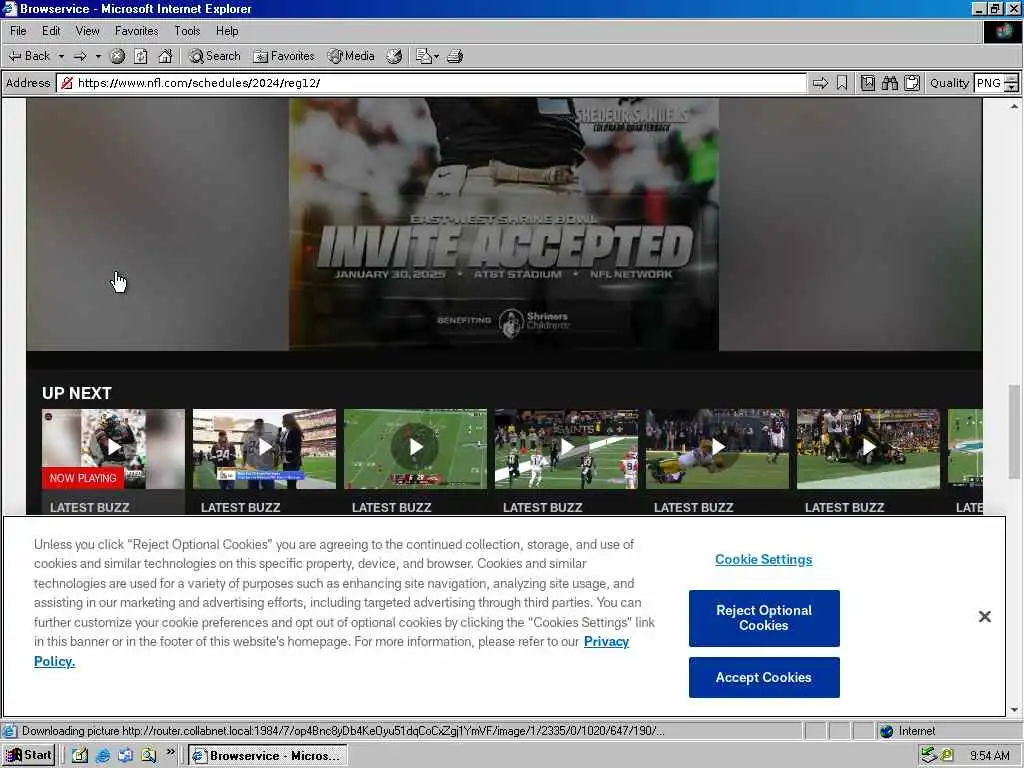Stop page loading with the Stop icon

click(118, 56)
